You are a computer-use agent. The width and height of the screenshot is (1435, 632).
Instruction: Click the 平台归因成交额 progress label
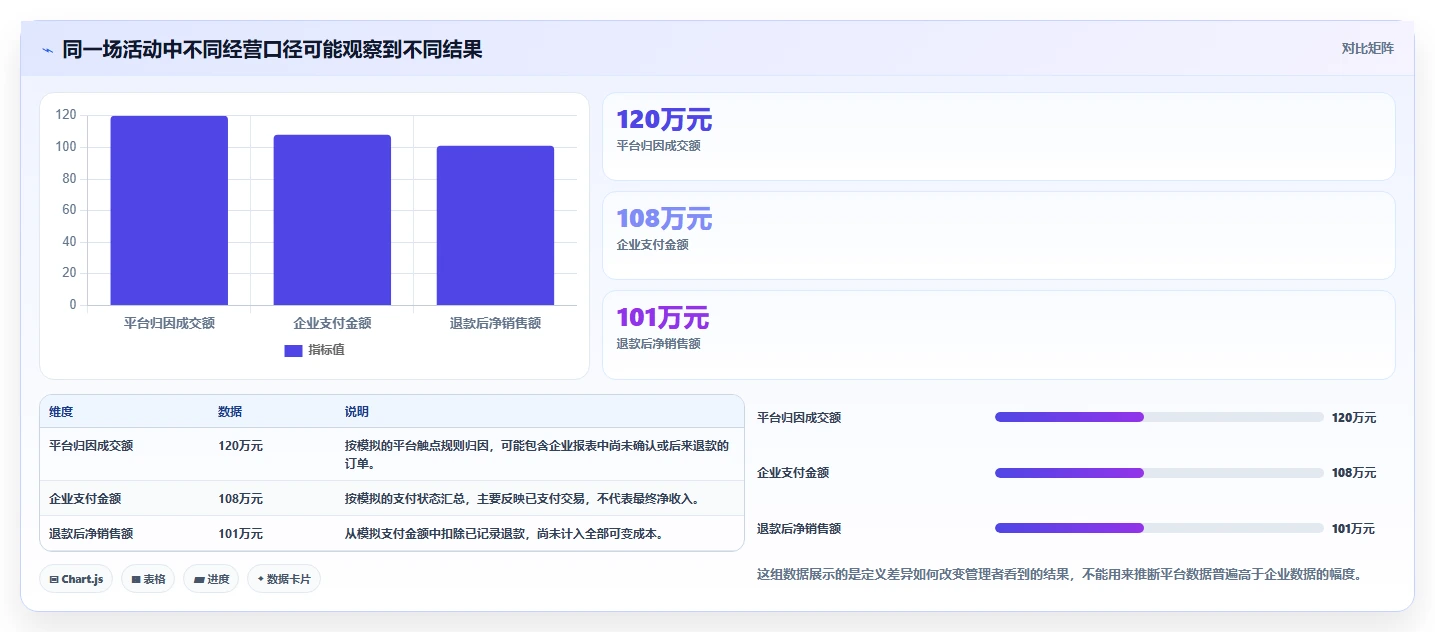coord(799,418)
